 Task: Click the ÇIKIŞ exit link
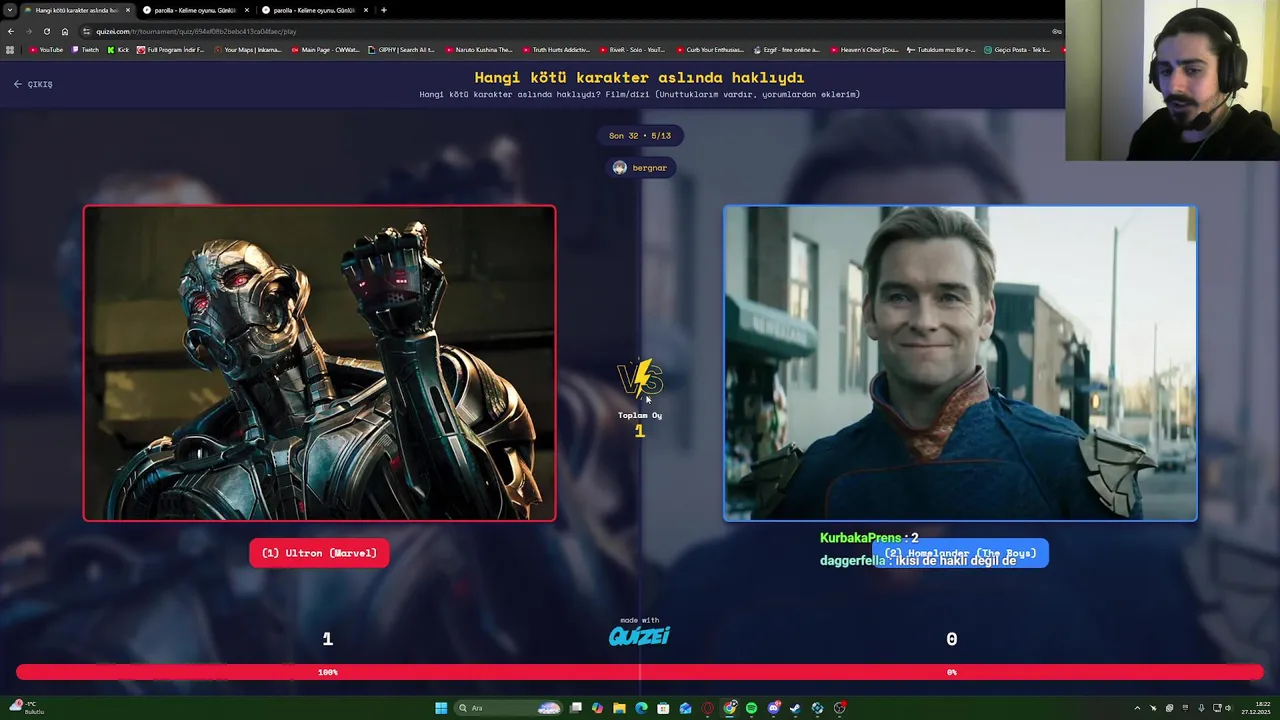[x=33, y=84]
